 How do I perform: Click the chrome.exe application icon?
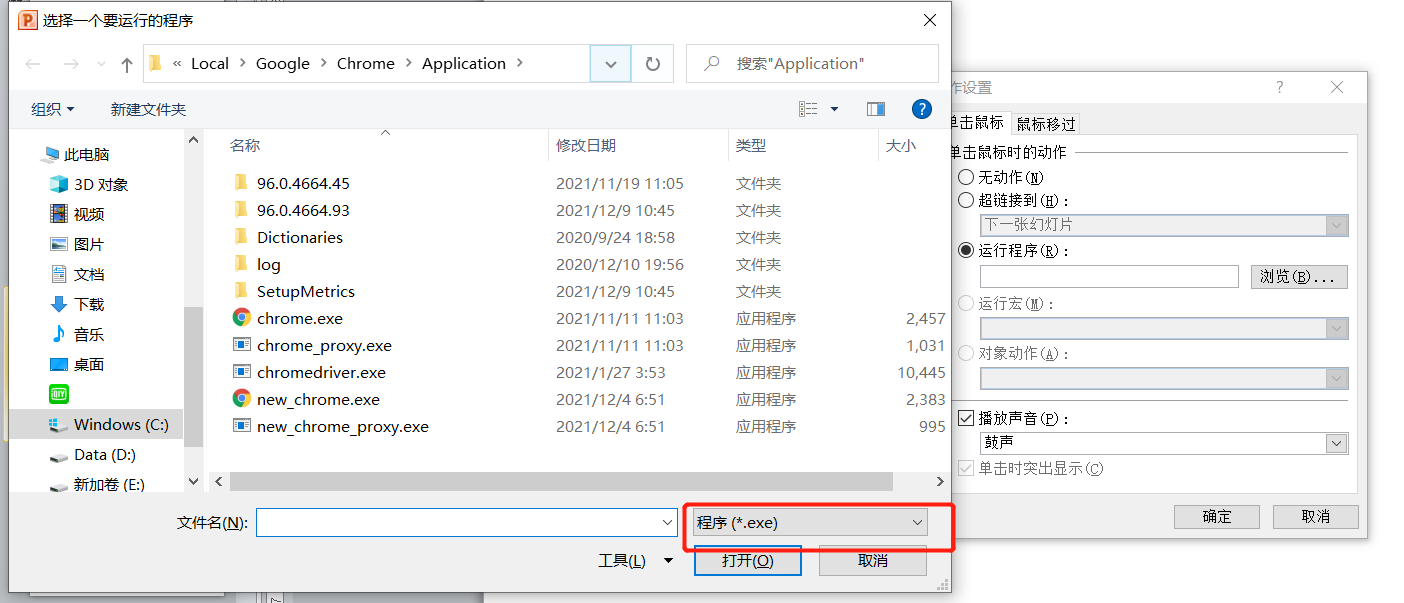[241, 318]
